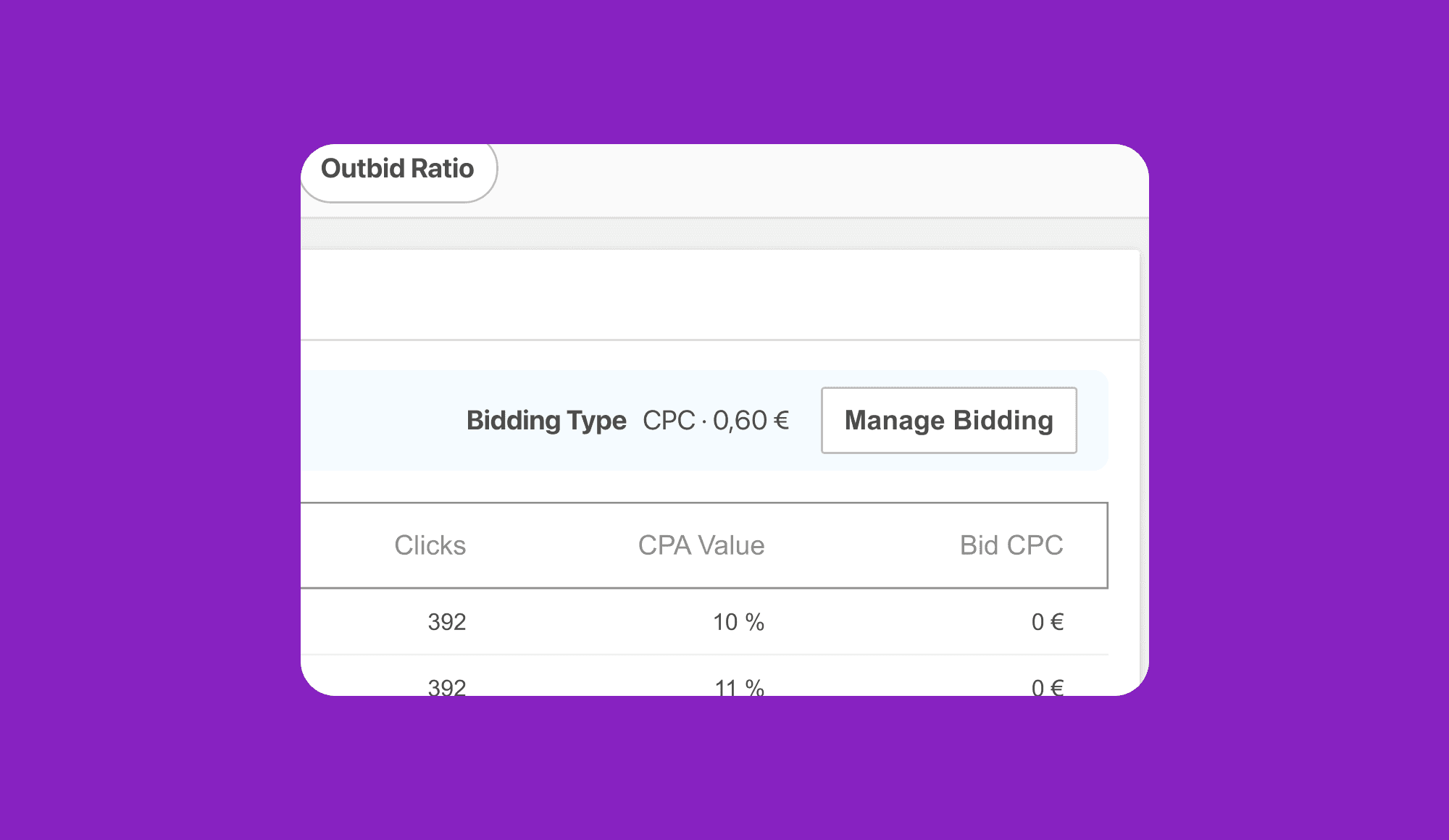1449x840 pixels.
Task: Click the CPC bidding type text
Action: pos(668,421)
